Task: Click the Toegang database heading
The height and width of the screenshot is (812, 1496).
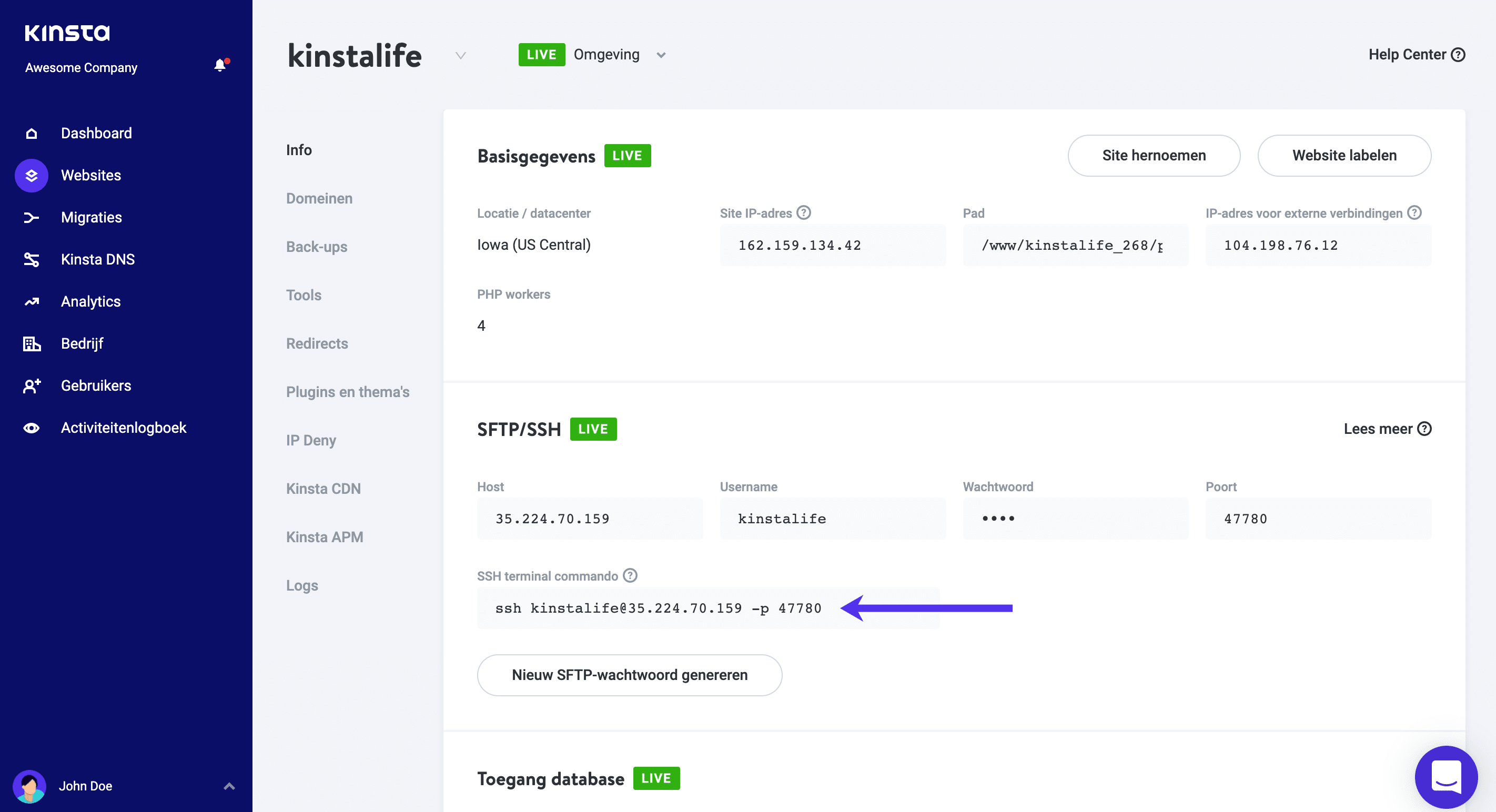Action: 551,779
